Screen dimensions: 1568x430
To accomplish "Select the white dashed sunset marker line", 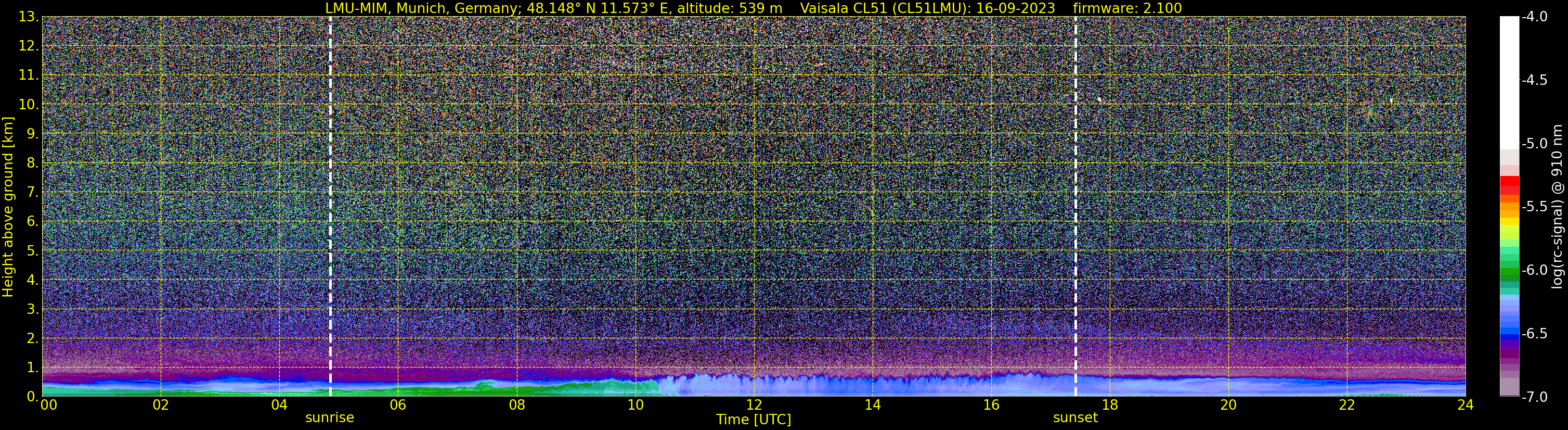I will coord(1075,207).
